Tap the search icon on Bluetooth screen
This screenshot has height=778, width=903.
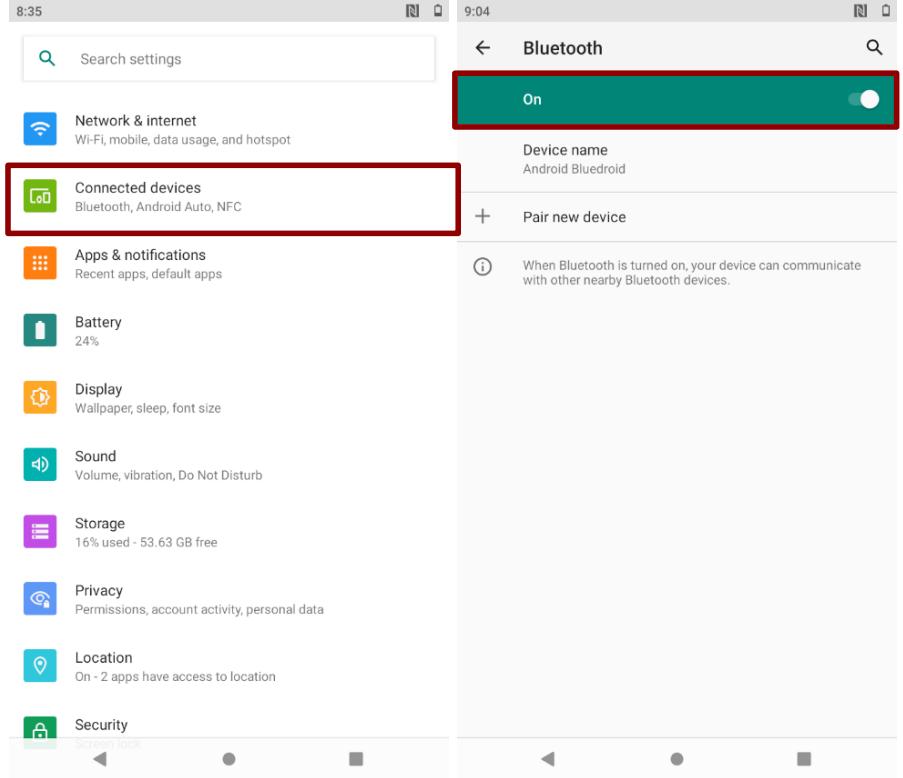coord(874,47)
